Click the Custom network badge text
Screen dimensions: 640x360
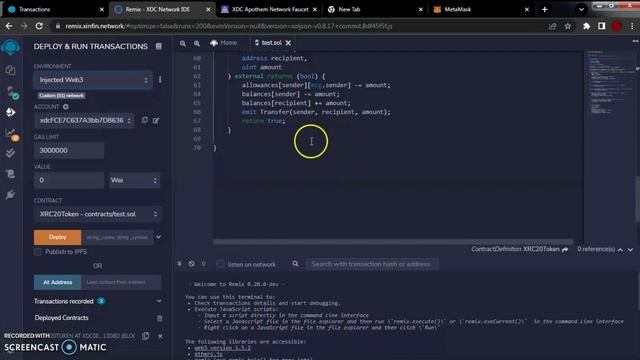[x=62, y=96]
